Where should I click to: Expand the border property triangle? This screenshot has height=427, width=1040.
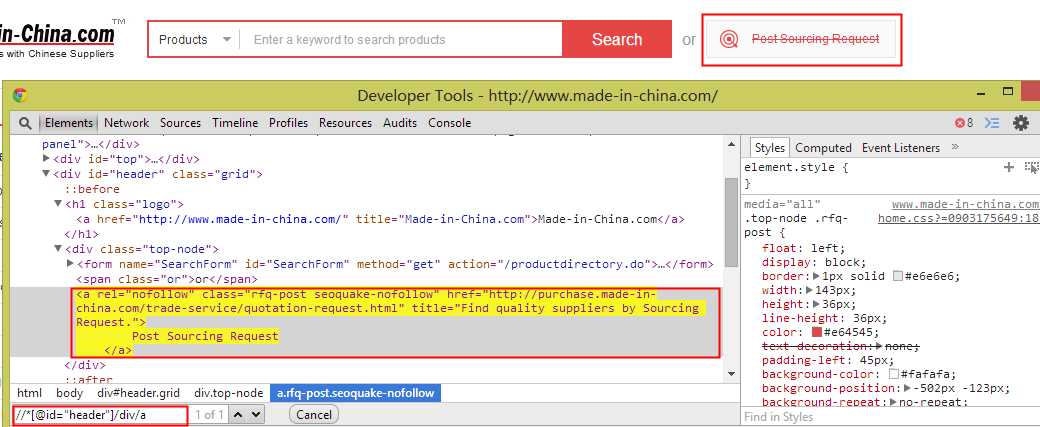point(816,276)
